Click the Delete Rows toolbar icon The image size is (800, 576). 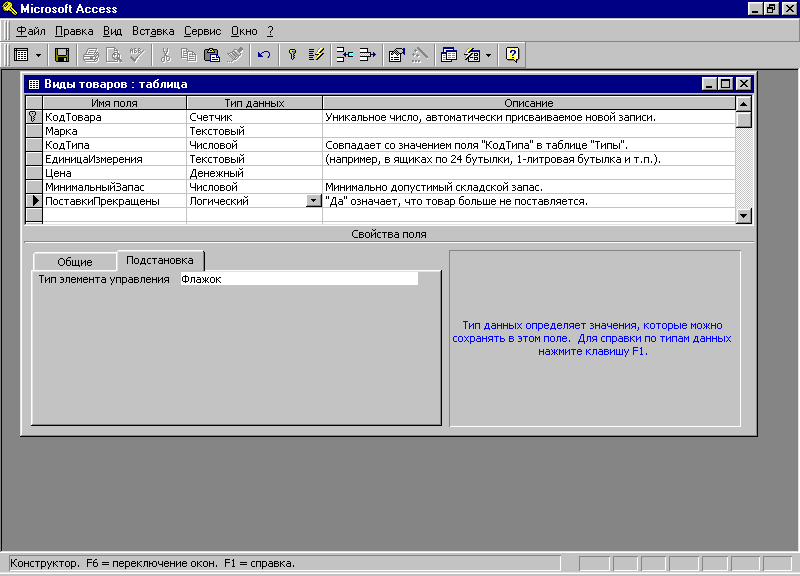click(367, 55)
